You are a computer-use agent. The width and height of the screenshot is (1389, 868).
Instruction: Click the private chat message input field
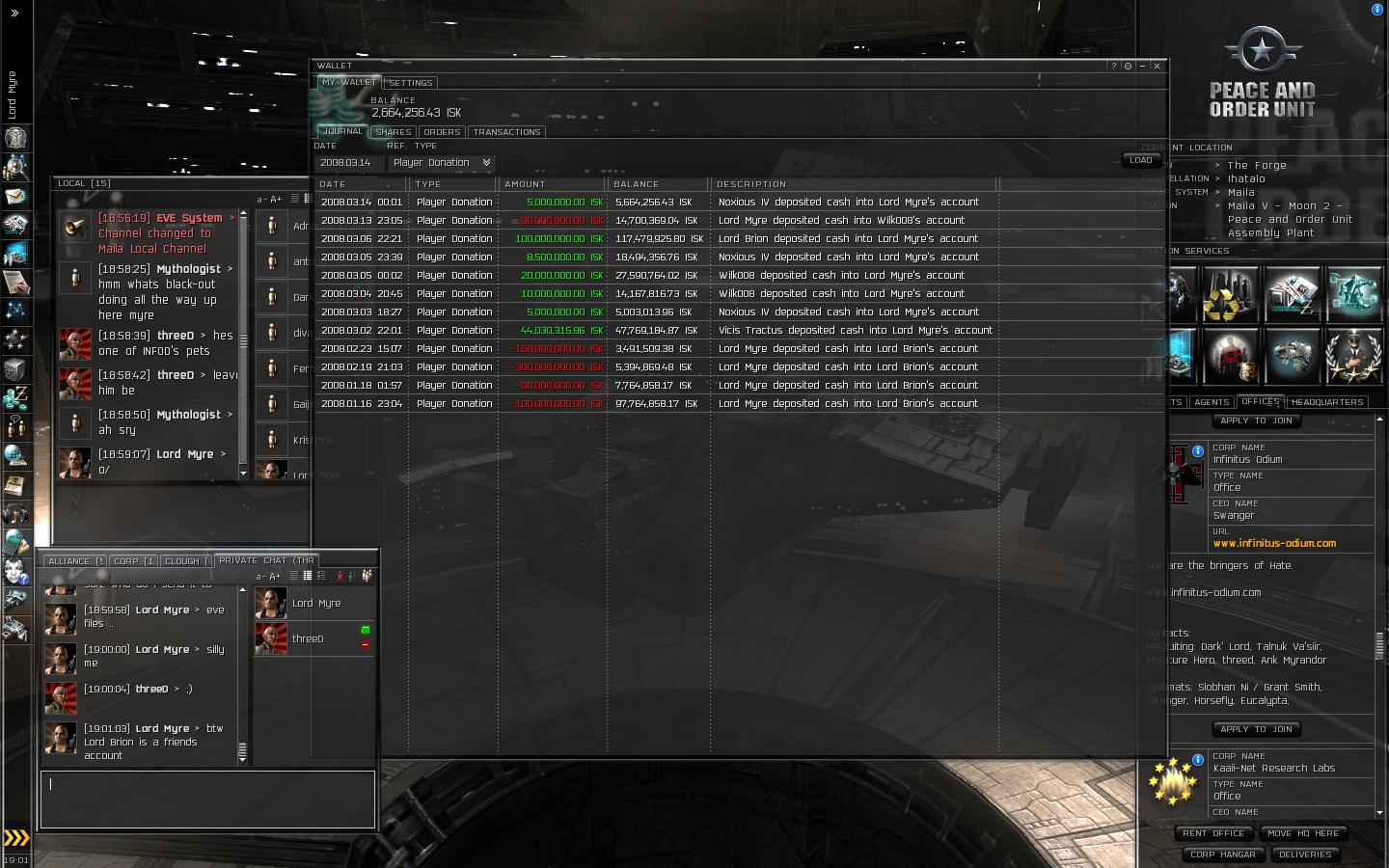pos(207,800)
